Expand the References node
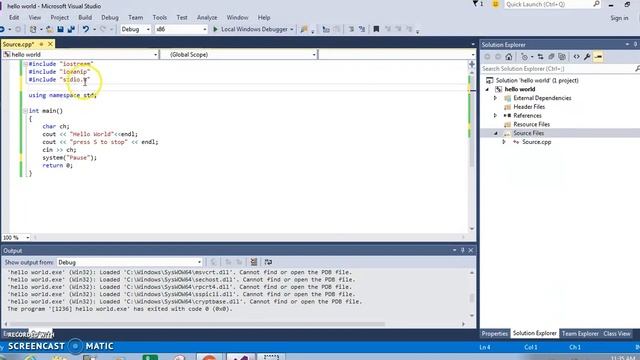The image size is (640, 360). [495, 116]
